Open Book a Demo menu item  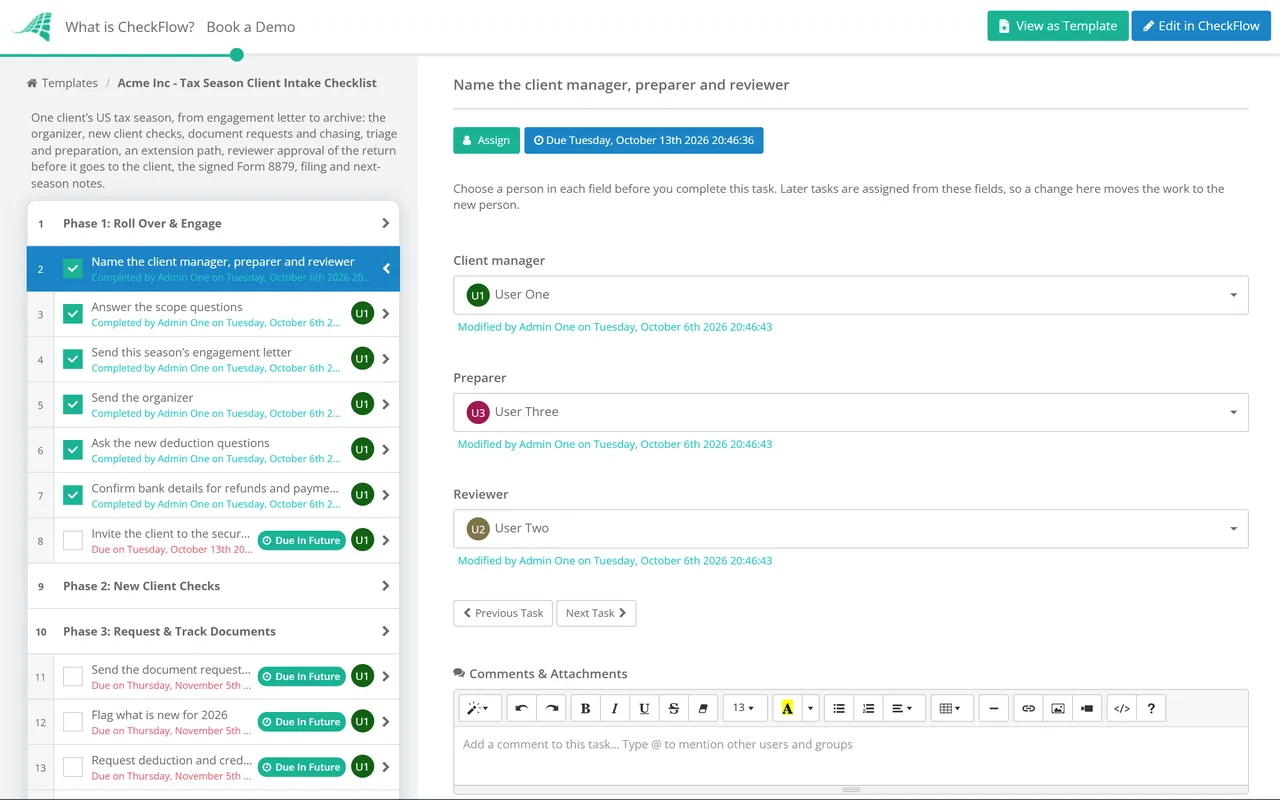(251, 27)
